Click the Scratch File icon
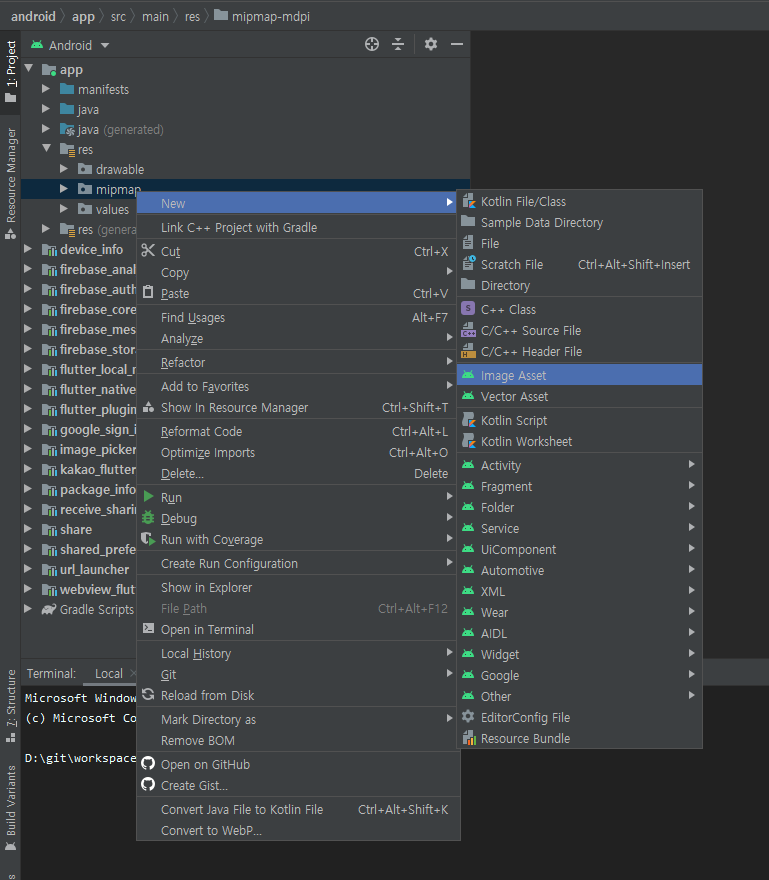The height and width of the screenshot is (880, 769). pyautogui.click(x=468, y=264)
